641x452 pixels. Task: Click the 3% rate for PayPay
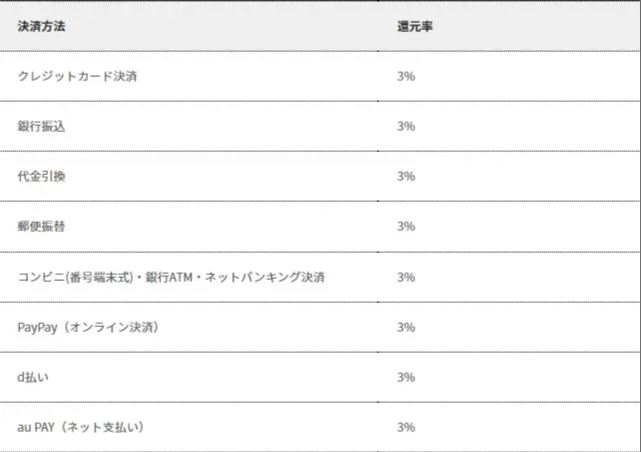406,327
